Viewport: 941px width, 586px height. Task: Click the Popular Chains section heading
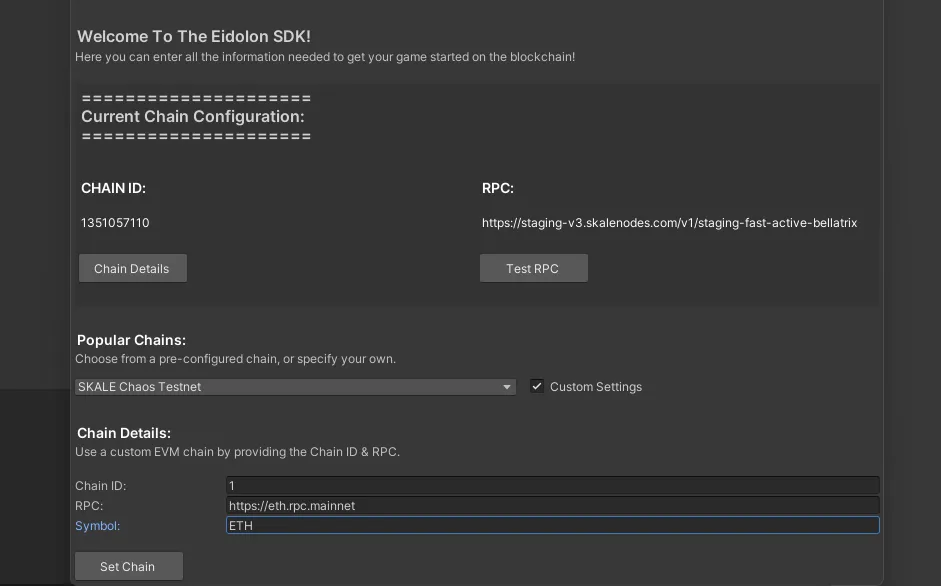131,340
